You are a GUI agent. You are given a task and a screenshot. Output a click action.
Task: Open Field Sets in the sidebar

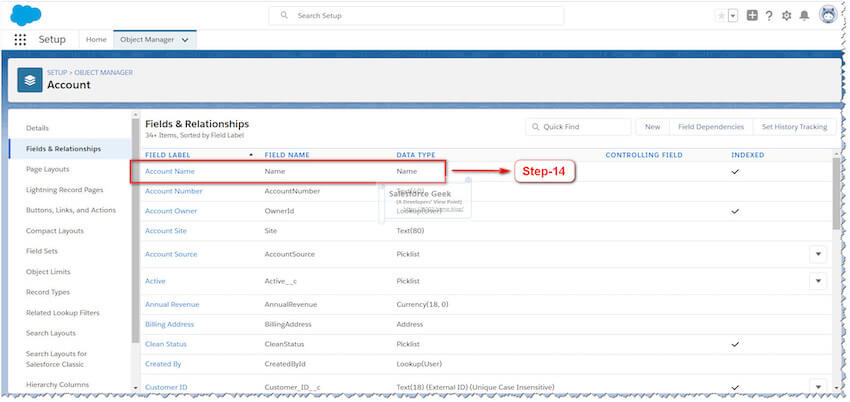(x=42, y=251)
